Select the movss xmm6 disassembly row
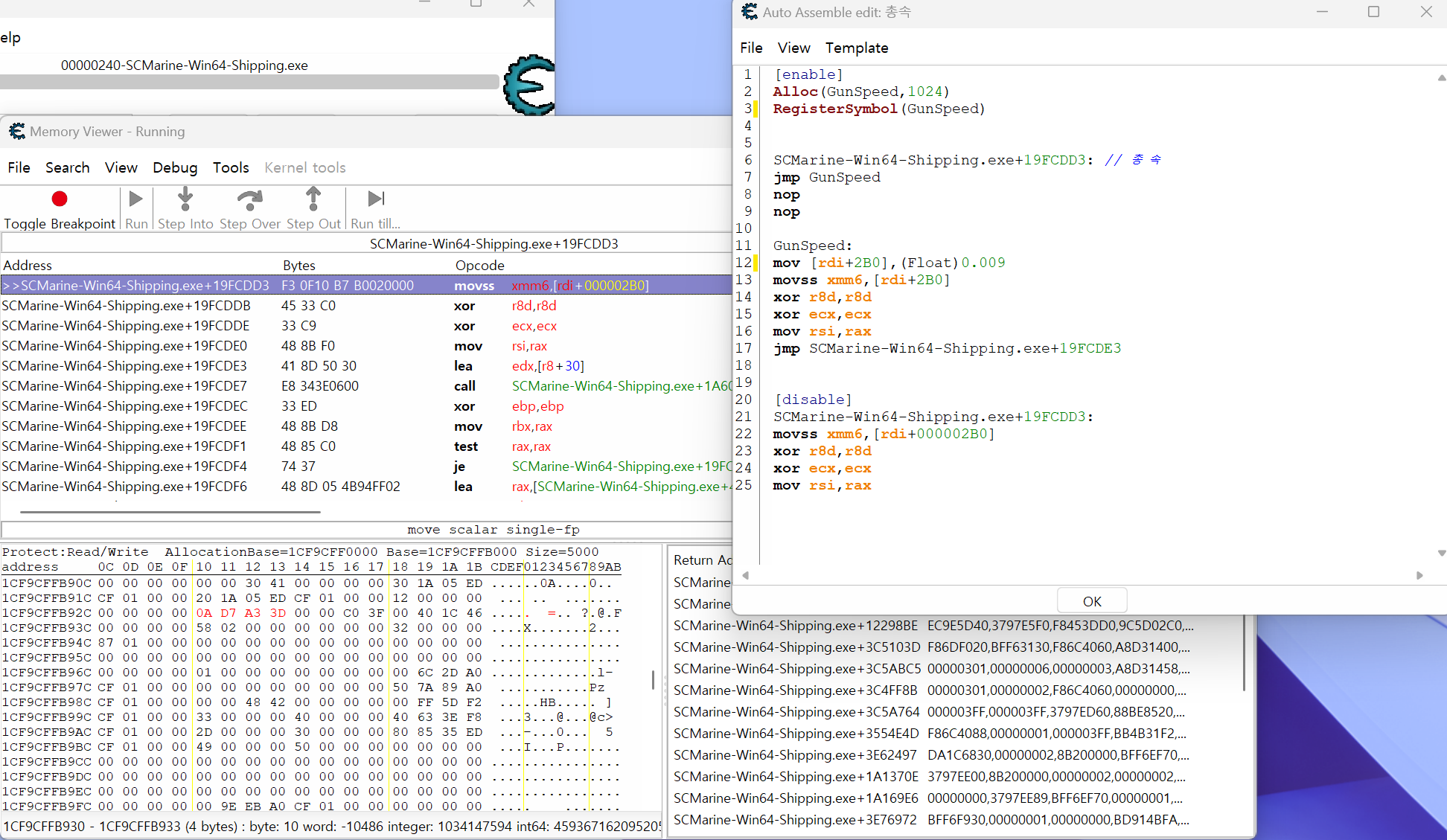 click(x=366, y=286)
